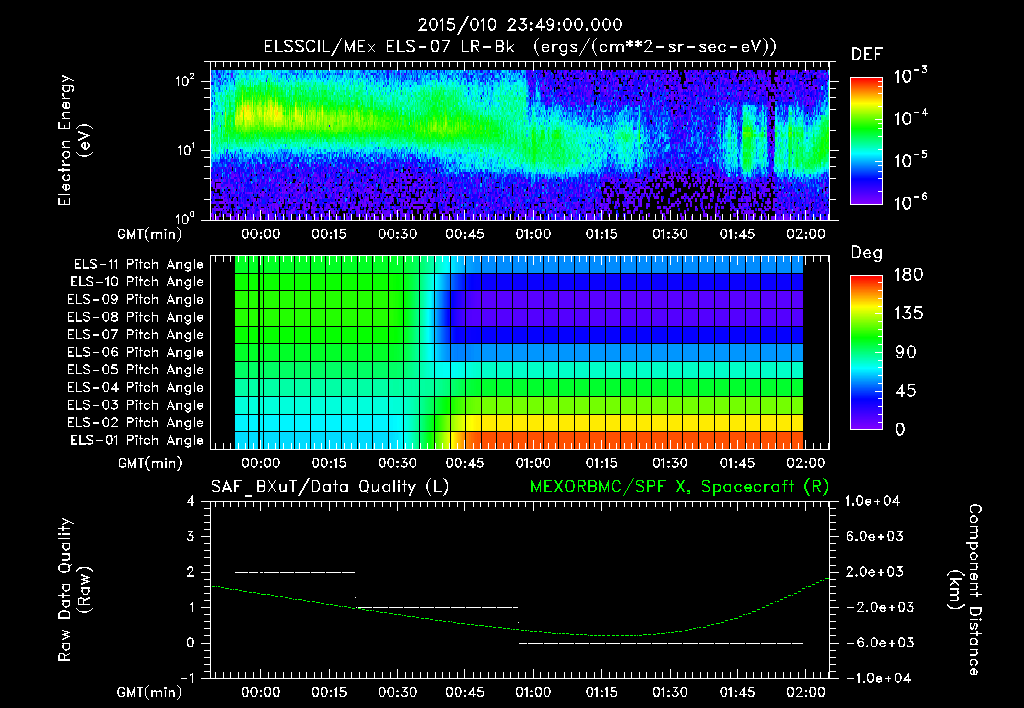Click the 45 value on Deg scale

905,391
